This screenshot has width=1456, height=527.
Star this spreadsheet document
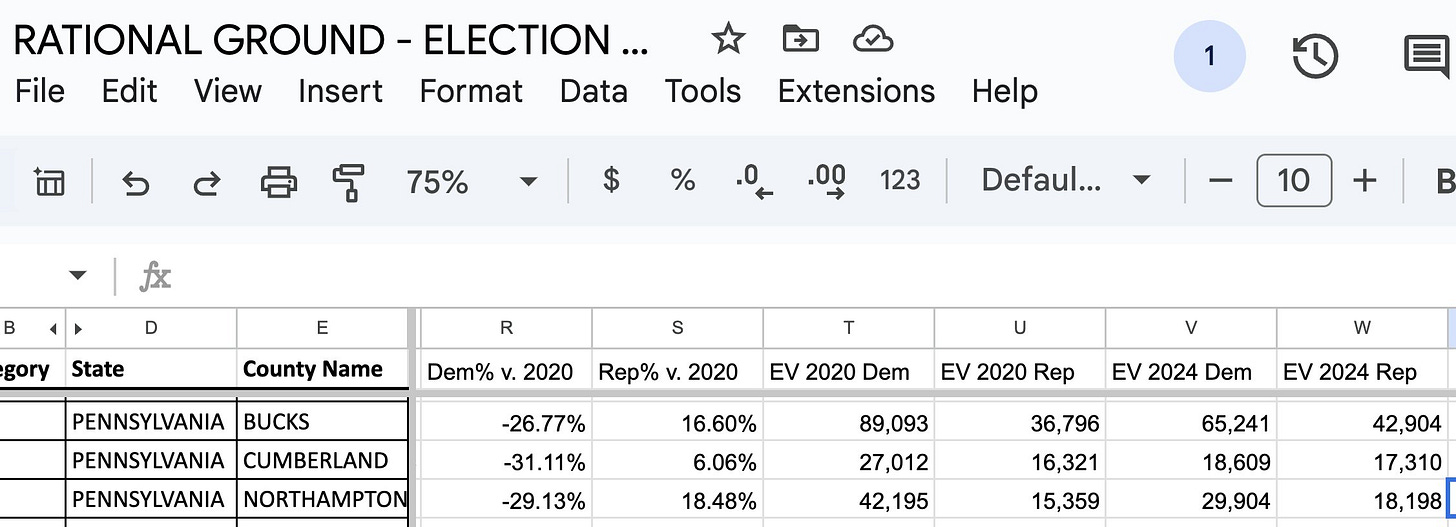tap(728, 40)
